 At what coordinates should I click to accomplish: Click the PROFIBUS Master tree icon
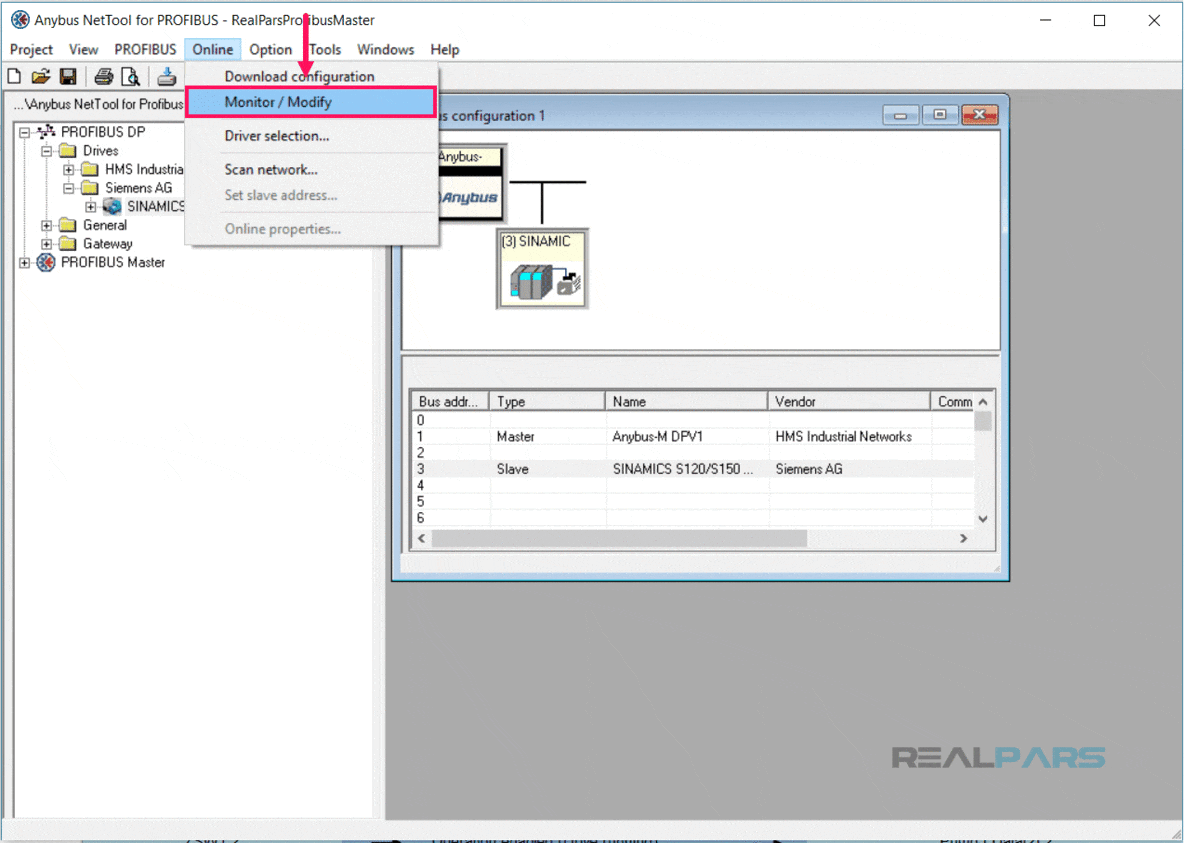(x=46, y=262)
